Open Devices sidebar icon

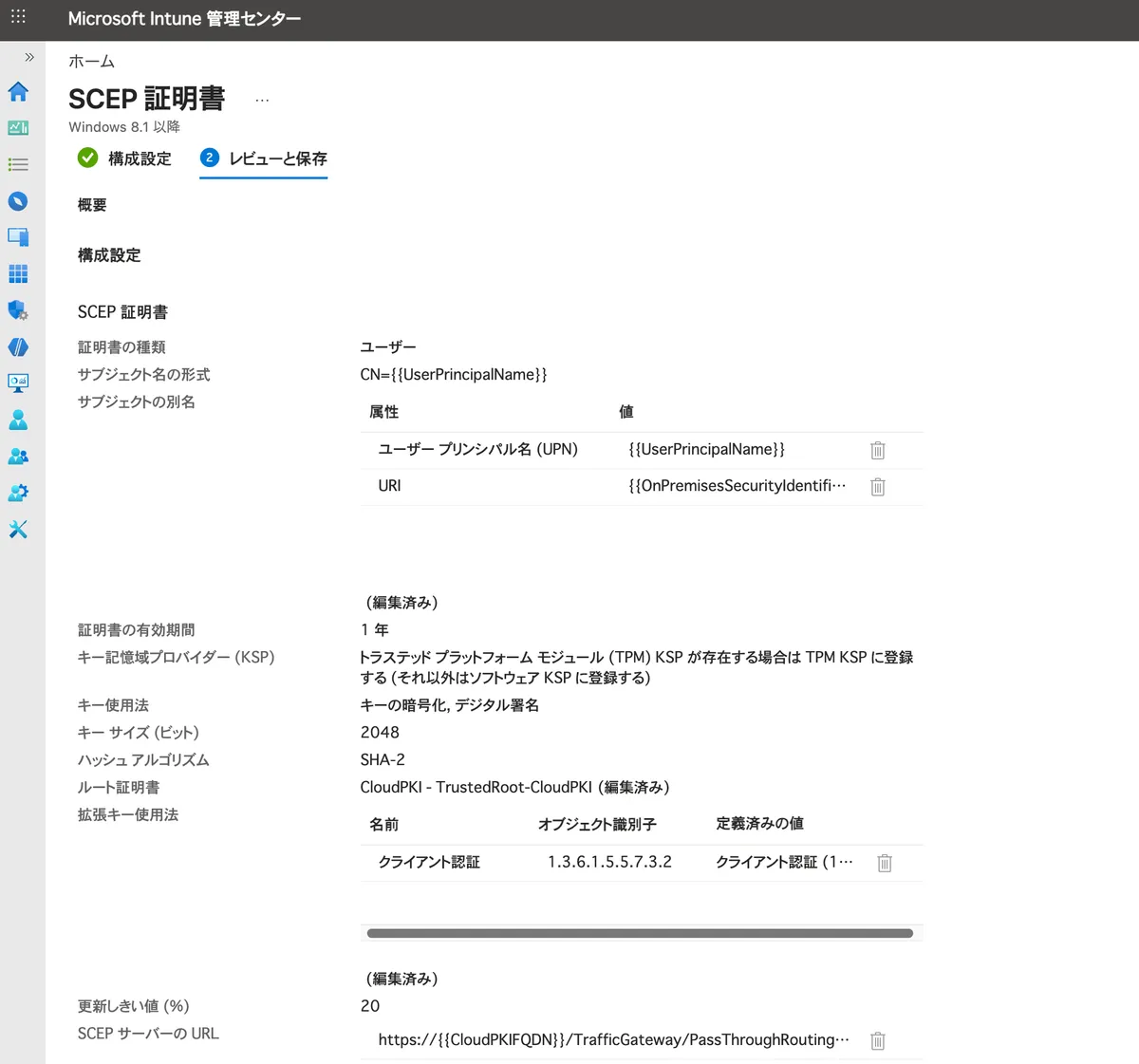18,237
